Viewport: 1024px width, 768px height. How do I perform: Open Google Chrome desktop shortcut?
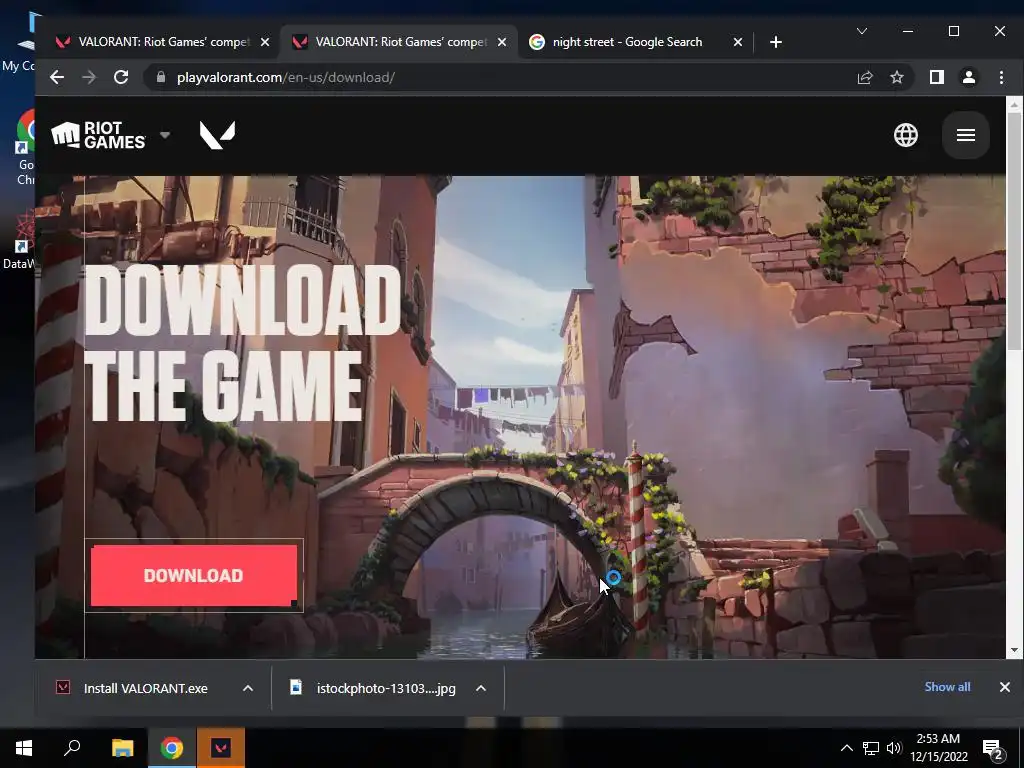tap(25, 147)
